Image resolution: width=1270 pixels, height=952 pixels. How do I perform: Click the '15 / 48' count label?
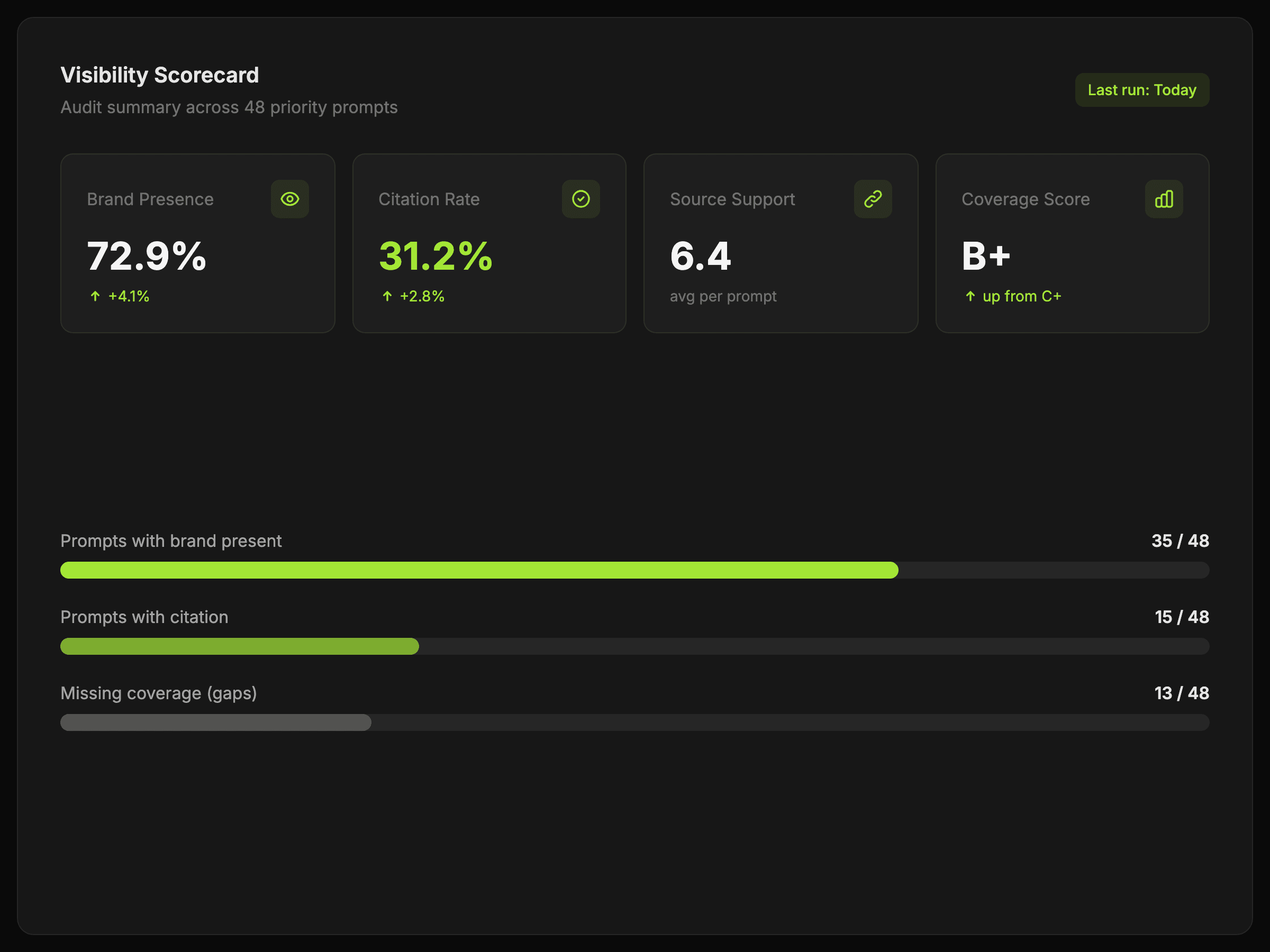click(x=1182, y=617)
